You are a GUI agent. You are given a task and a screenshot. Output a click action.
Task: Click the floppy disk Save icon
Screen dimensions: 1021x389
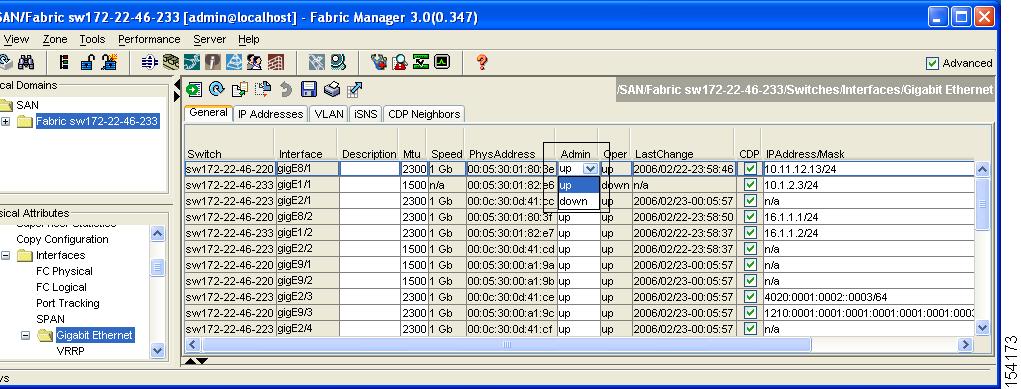[x=308, y=89]
